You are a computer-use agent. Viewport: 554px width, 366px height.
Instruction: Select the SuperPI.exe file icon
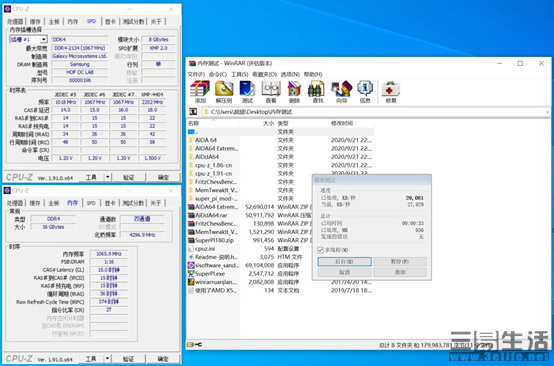click(x=191, y=273)
